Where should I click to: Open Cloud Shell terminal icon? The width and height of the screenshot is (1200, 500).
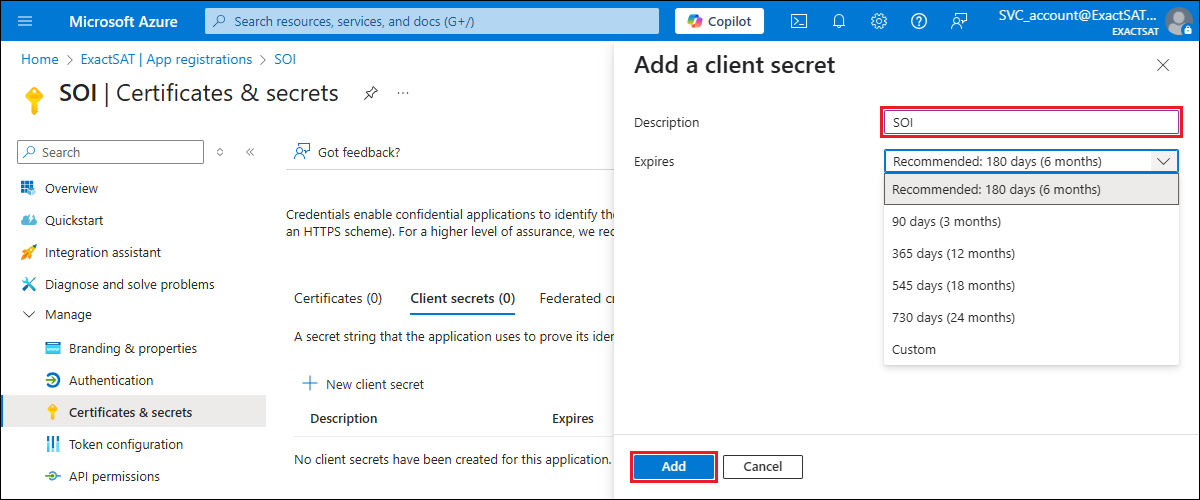(799, 21)
